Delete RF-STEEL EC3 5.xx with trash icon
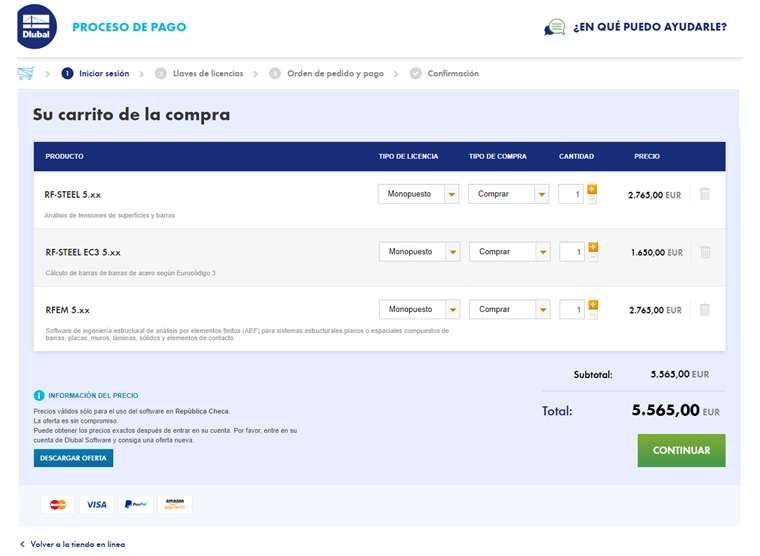The image size is (760, 556). [x=705, y=252]
